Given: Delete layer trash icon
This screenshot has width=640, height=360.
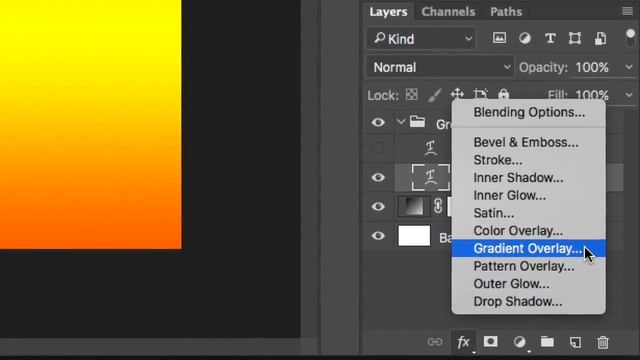Looking at the screenshot, I should [603, 342].
